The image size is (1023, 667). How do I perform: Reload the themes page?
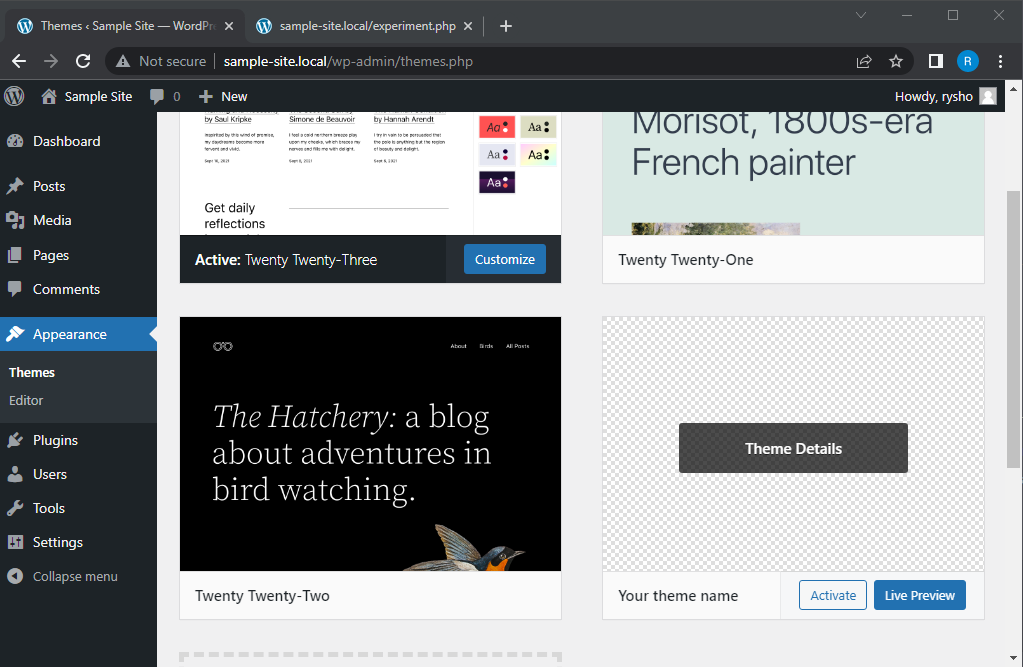[x=83, y=61]
